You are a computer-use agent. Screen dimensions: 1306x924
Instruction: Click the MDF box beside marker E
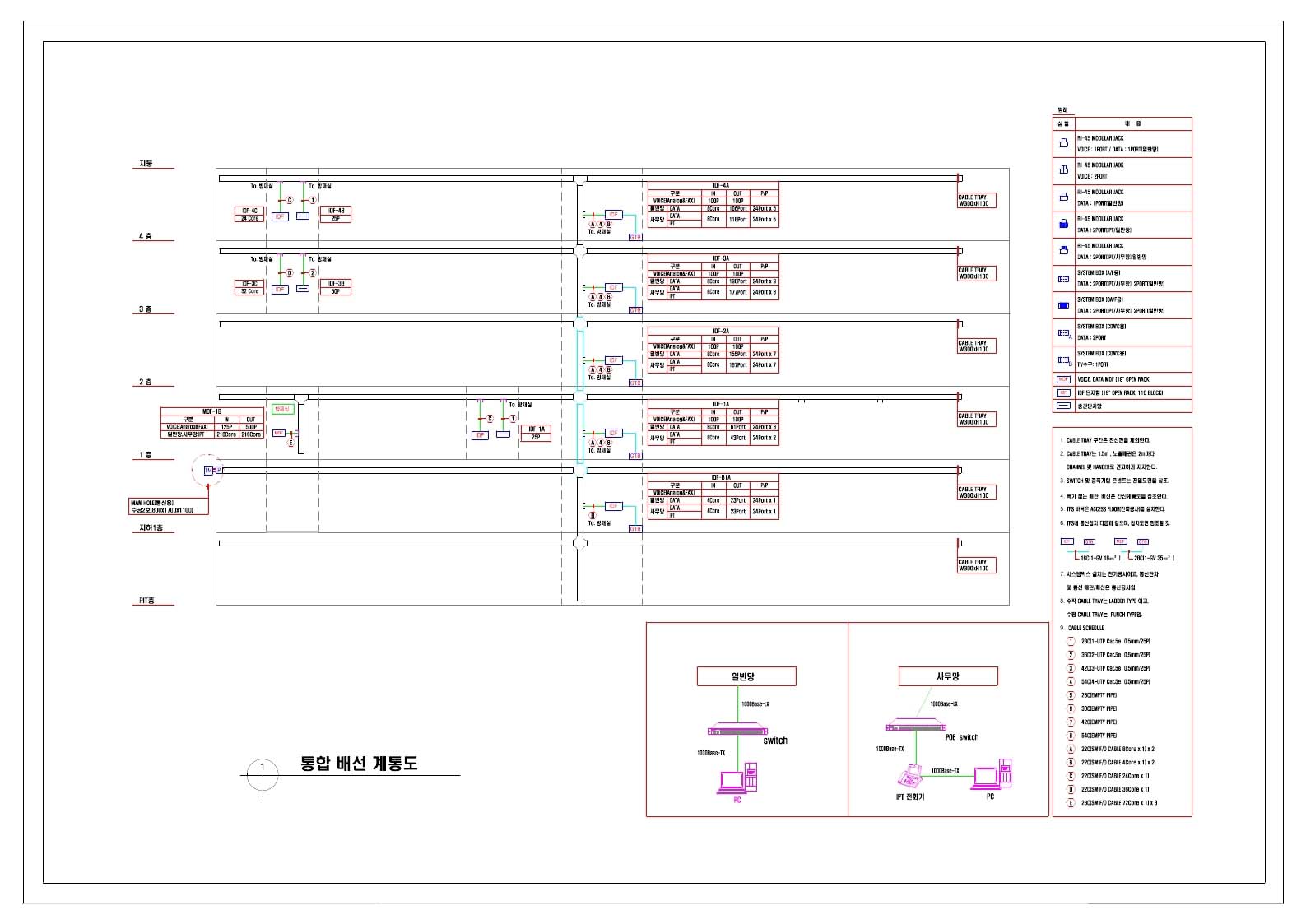pyautogui.click(x=278, y=433)
